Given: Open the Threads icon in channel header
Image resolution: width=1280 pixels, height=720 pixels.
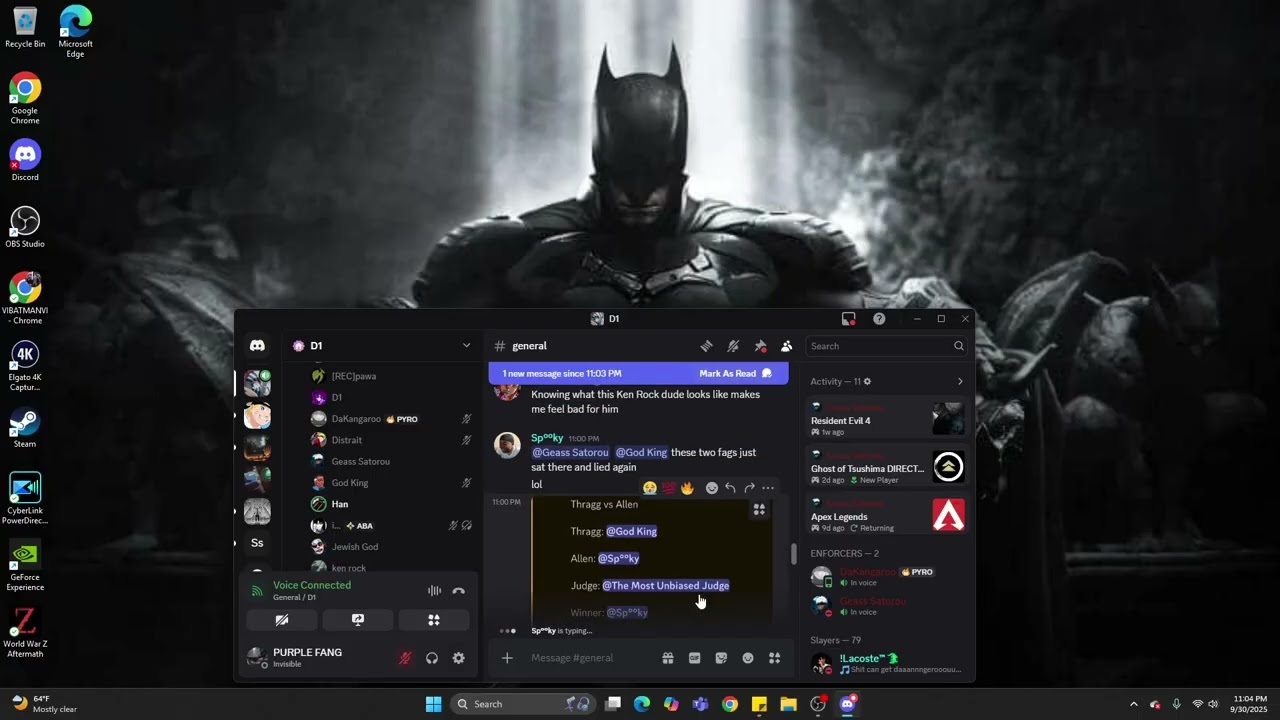Looking at the screenshot, I should coord(706,346).
